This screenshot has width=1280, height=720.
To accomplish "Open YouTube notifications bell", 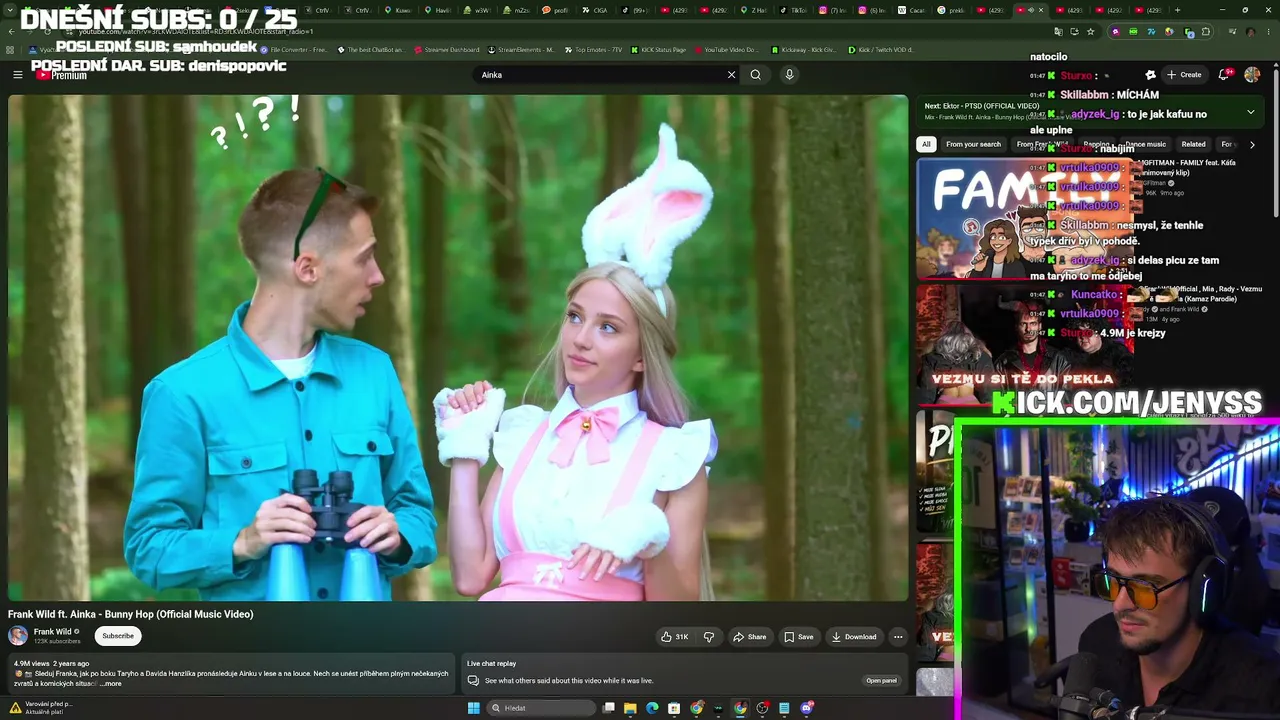I will click(x=1223, y=75).
